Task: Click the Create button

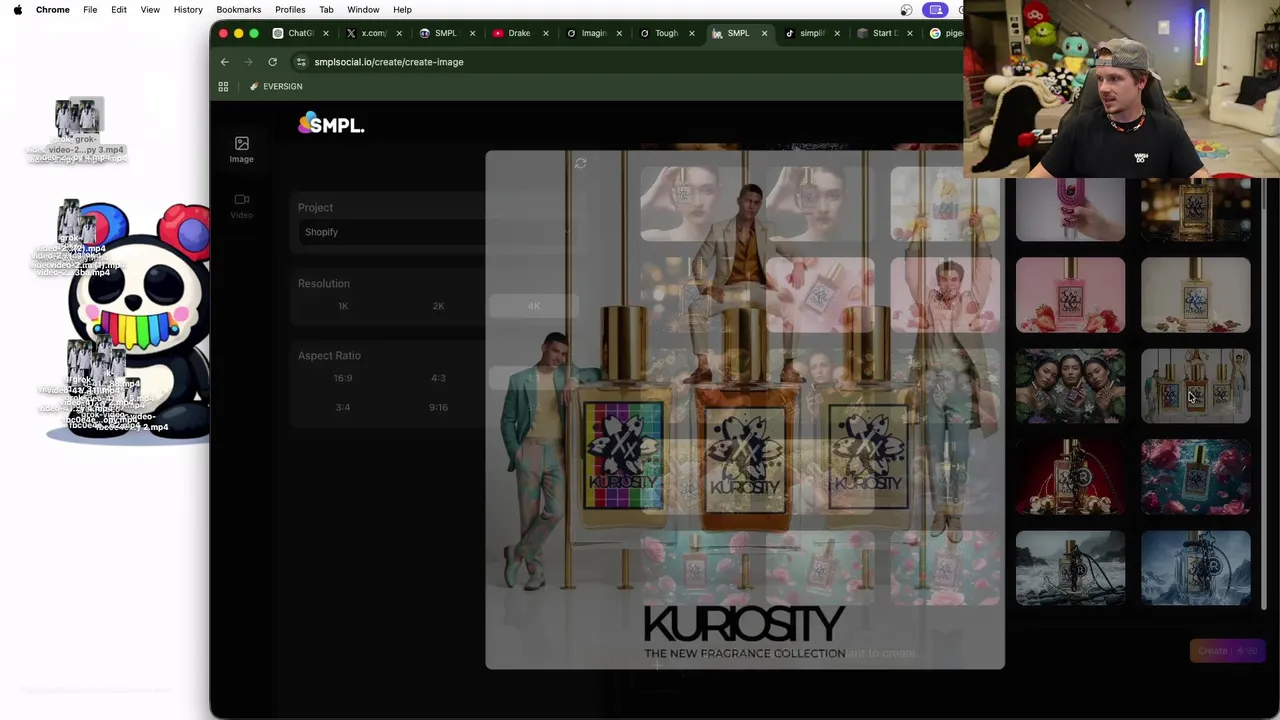Action: [x=1227, y=651]
